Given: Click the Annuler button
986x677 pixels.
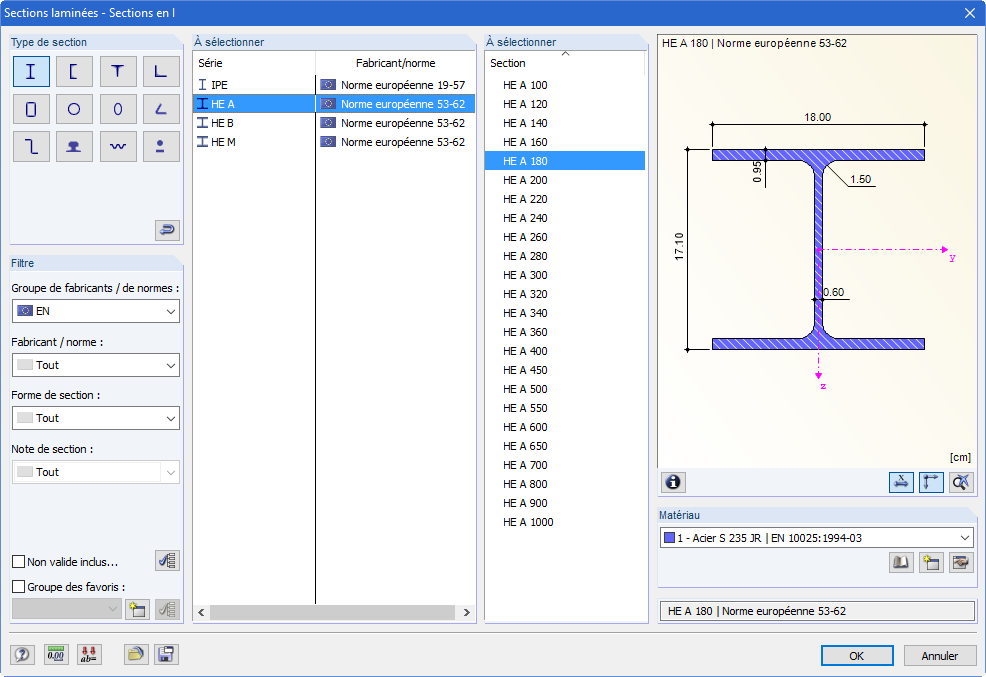Looking at the screenshot, I should click(x=939, y=656).
